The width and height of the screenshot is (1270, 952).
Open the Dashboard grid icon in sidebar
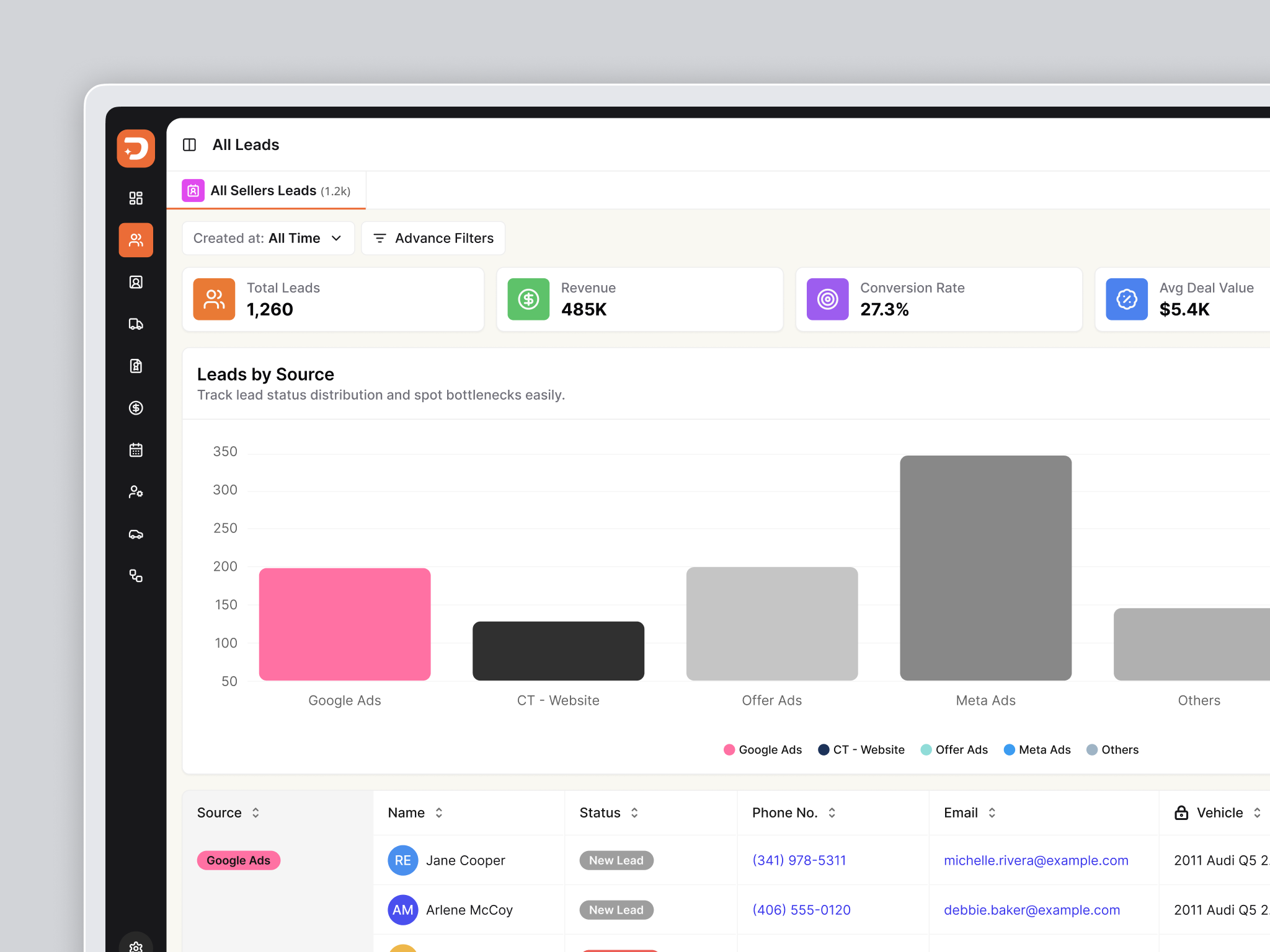[136, 198]
